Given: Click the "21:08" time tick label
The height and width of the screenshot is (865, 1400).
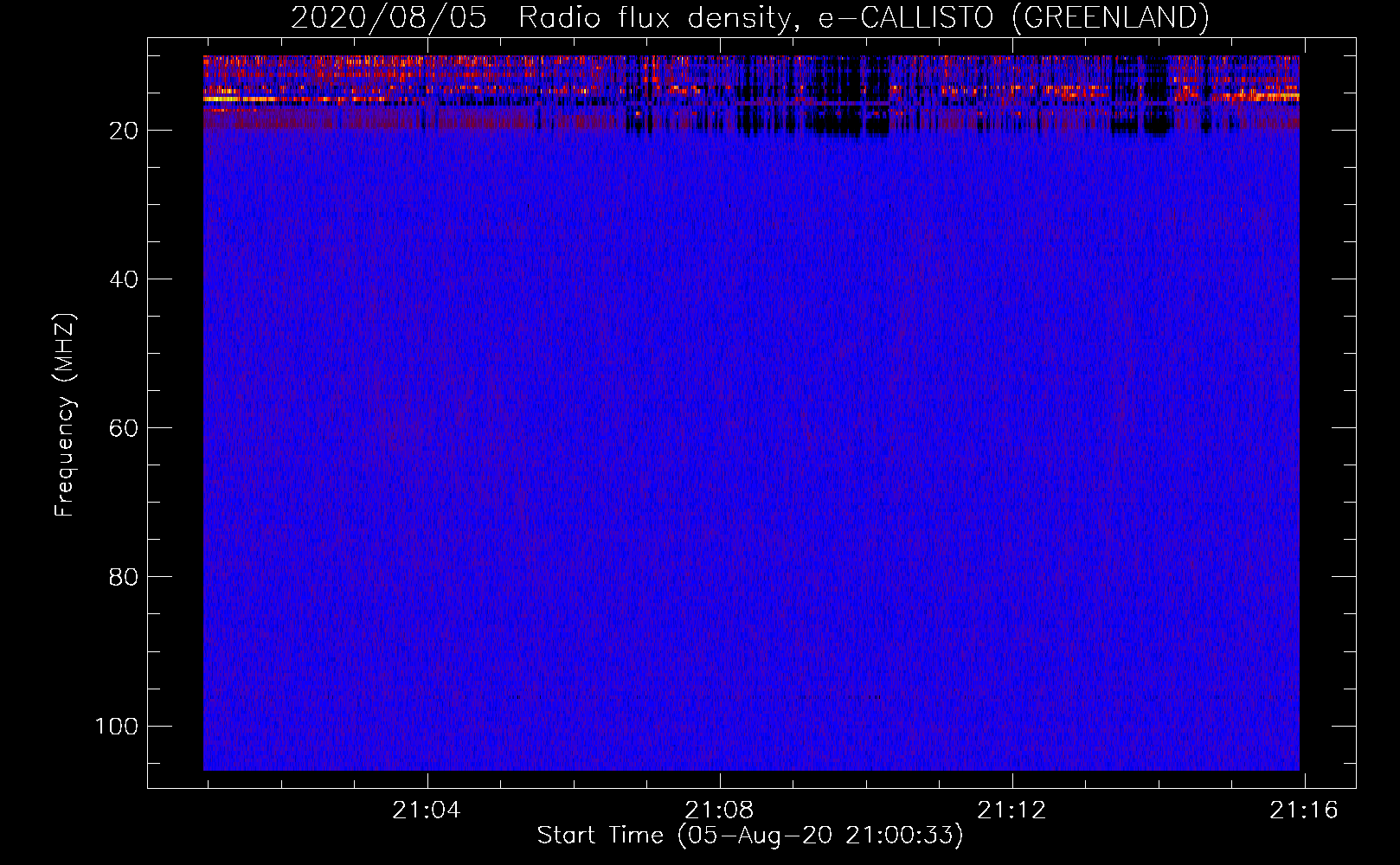Looking at the screenshot, I should click(x=719, y=810).
